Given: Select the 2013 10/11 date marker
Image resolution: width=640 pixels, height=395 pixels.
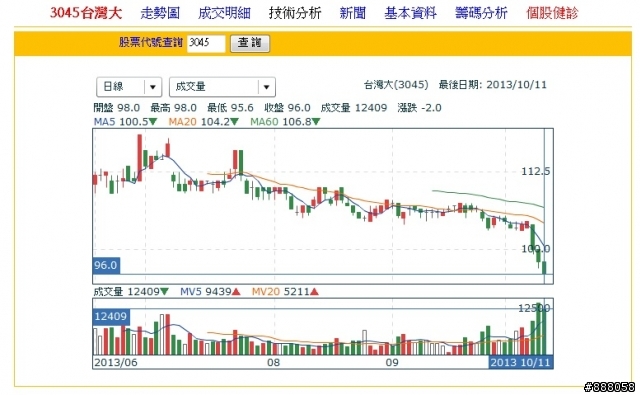Looking at the screenshot, I should point(520,362).
